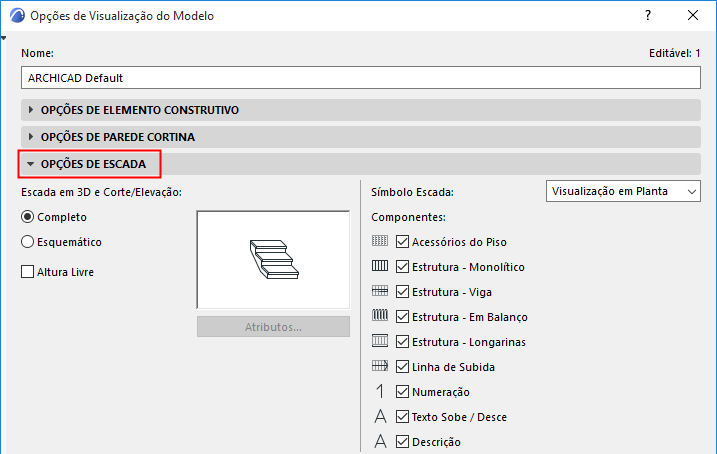Disable the Linha de Subida checkbox
The width and height of the screenshot is (717, 454).
(x=402, y=367)
